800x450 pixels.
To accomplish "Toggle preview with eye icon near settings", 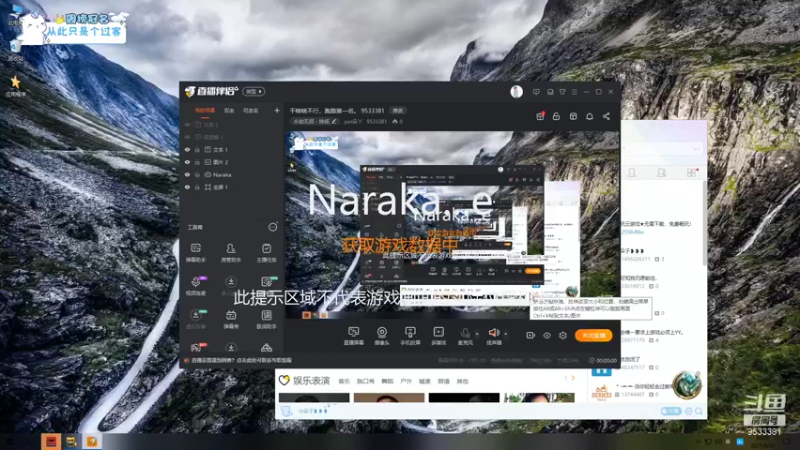I will [x=546, y=336].
